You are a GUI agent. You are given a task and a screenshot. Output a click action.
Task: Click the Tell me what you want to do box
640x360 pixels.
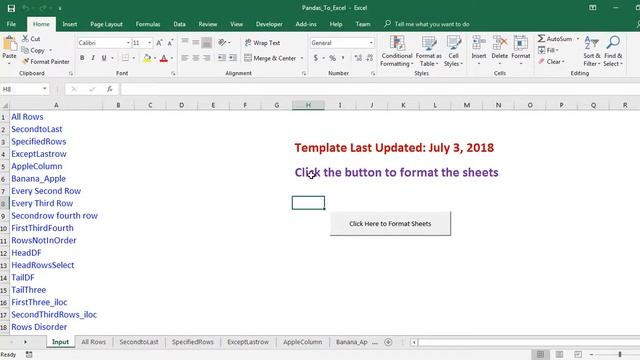(427, 24)
